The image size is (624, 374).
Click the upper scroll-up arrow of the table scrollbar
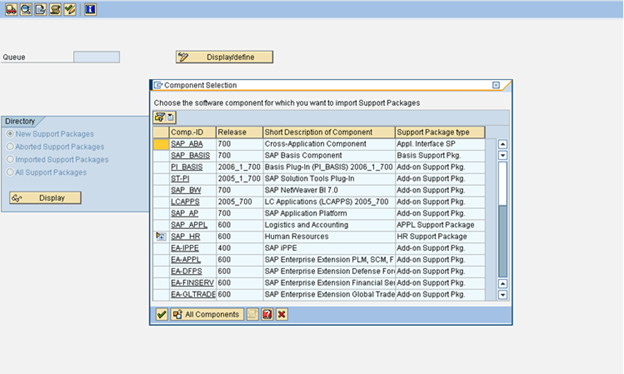[503, 144]
